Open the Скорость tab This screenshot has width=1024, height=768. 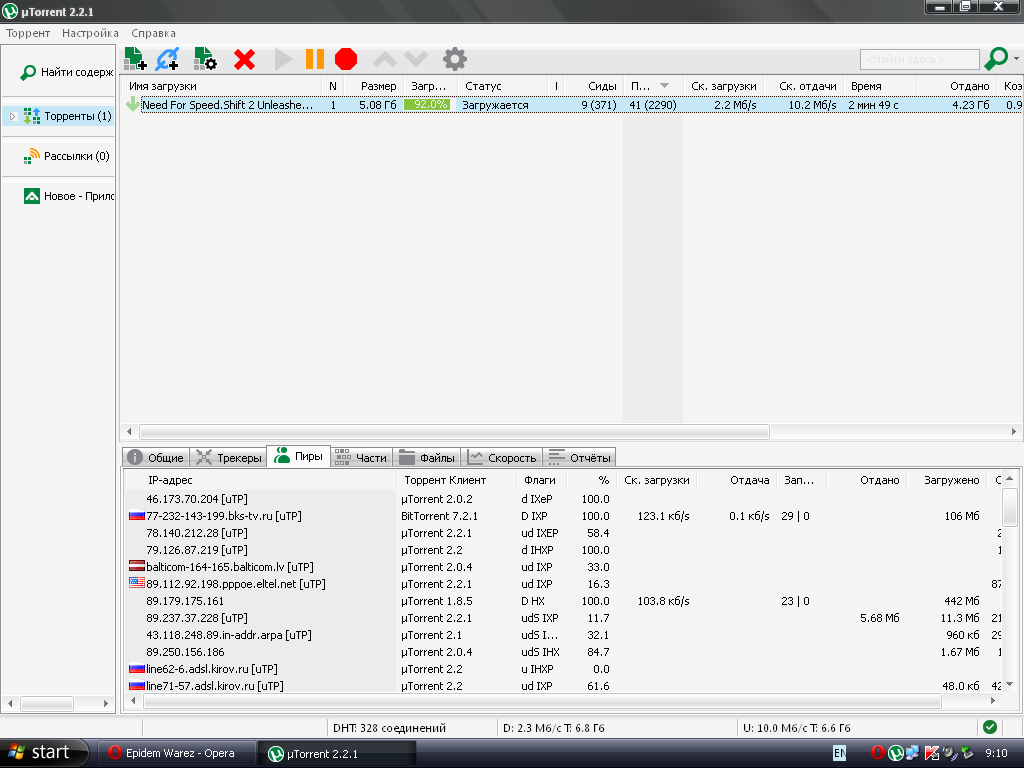[503, 457]
